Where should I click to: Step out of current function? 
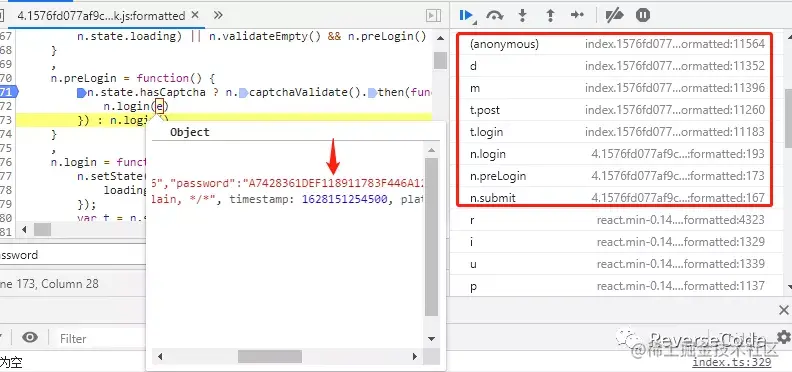coord(550,15)
